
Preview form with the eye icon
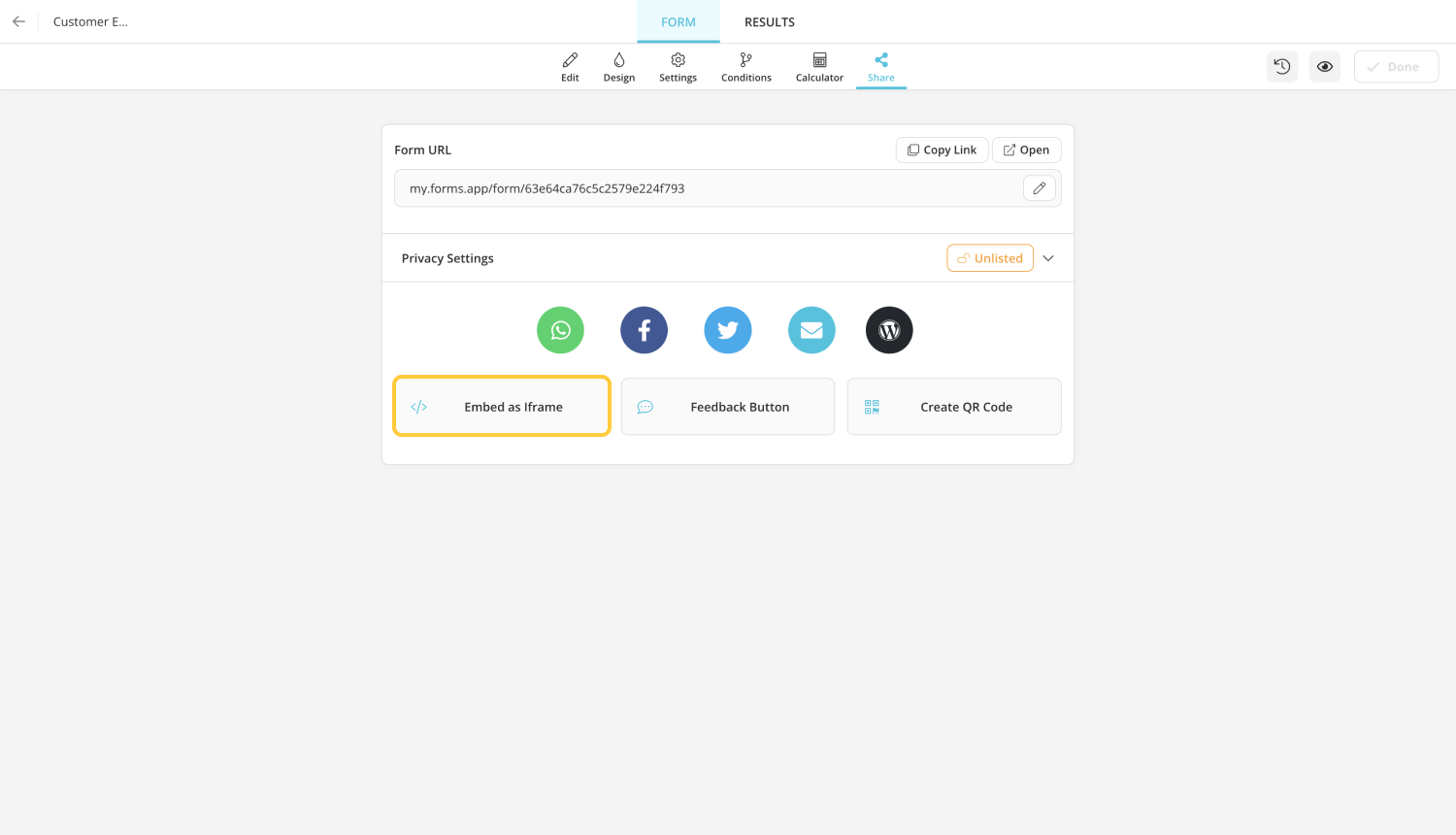[1325, 67]
